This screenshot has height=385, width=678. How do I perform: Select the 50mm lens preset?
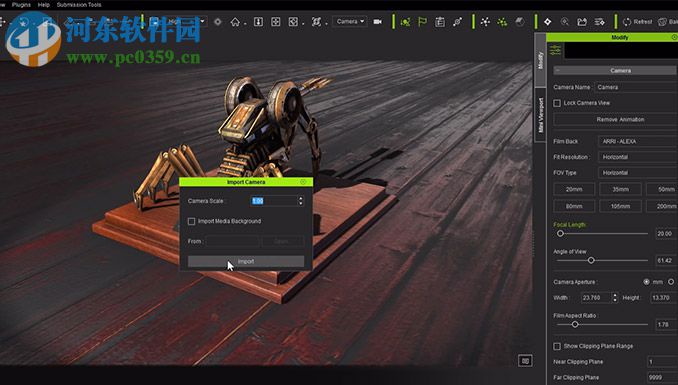point(662,189)
